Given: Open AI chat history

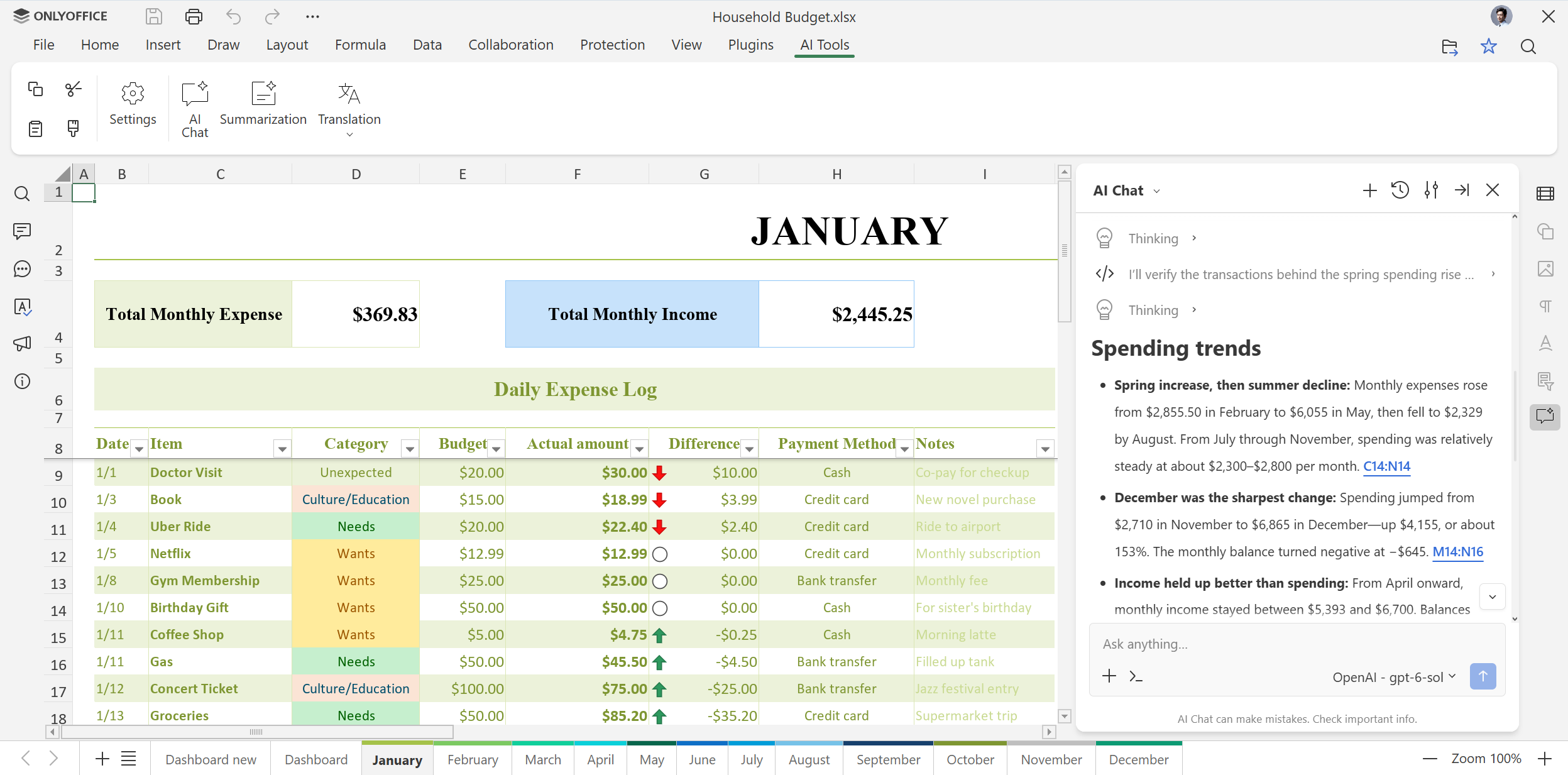Looking at the screenshot, I should point(1400,190).
